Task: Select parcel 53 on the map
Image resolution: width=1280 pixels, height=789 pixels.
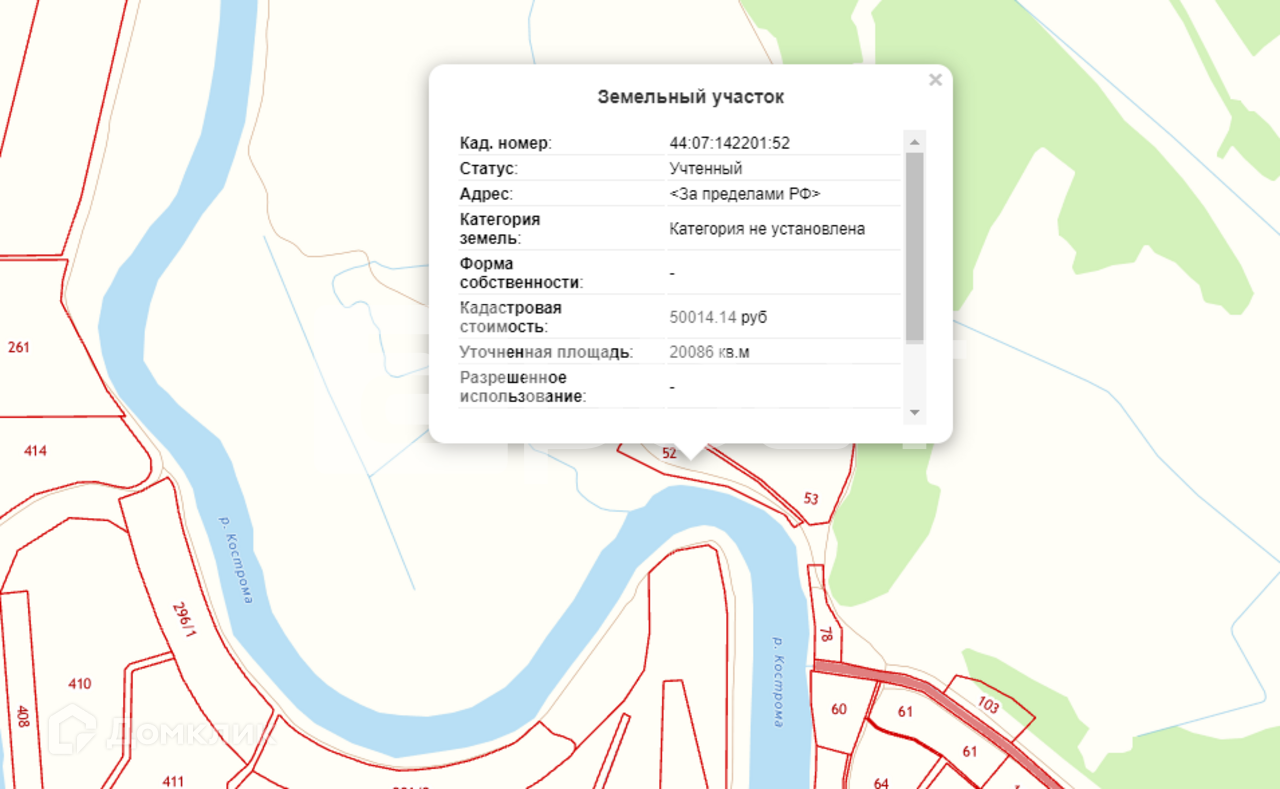Action: [x=811, y=498]
